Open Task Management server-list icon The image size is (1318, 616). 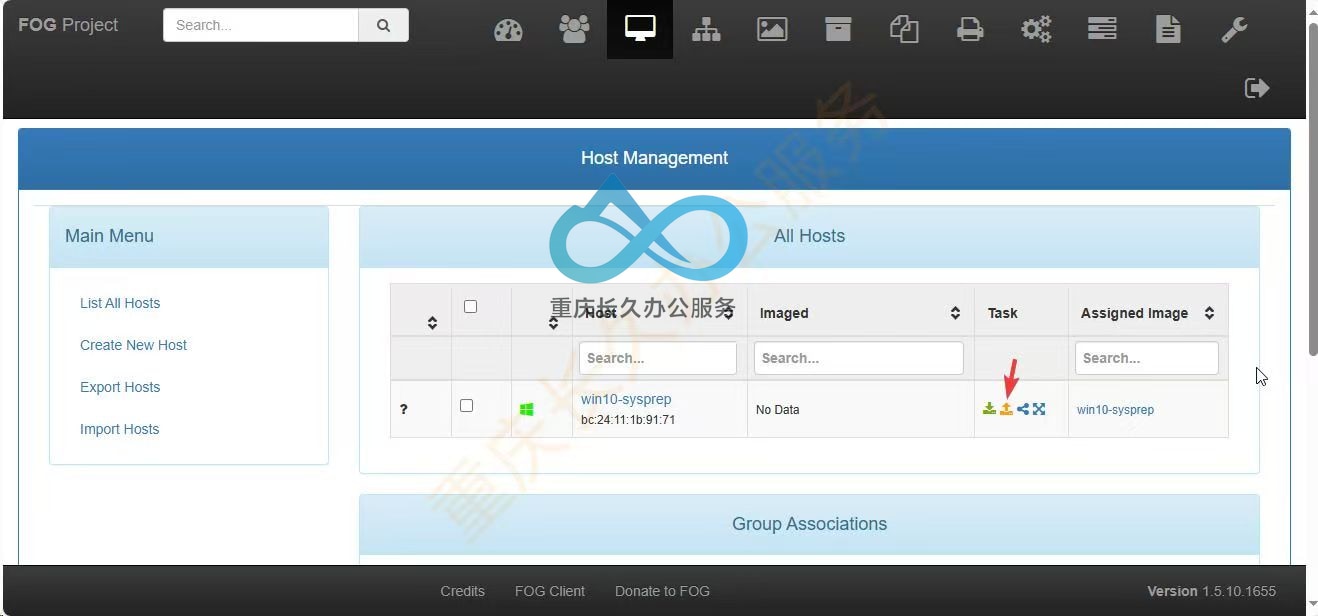(1102, 29)
